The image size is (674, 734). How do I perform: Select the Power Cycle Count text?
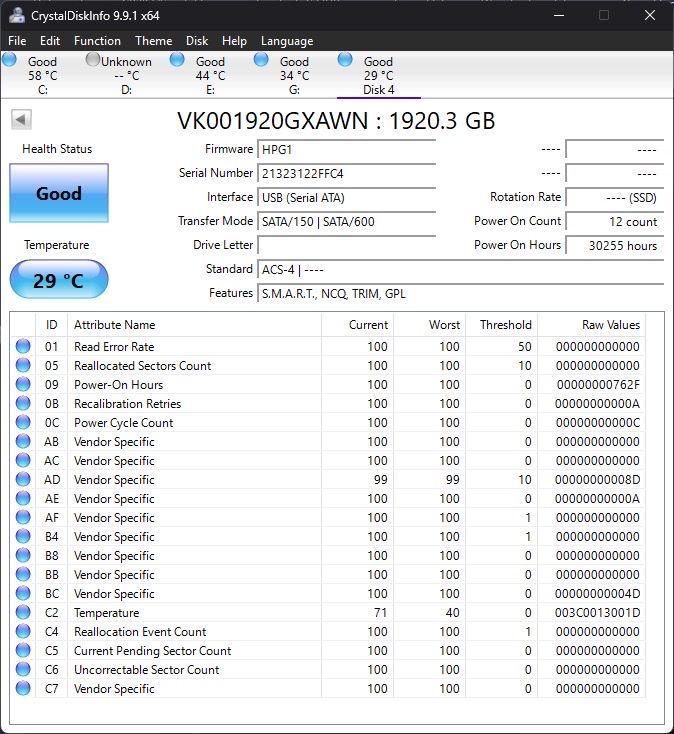(124, 423)
